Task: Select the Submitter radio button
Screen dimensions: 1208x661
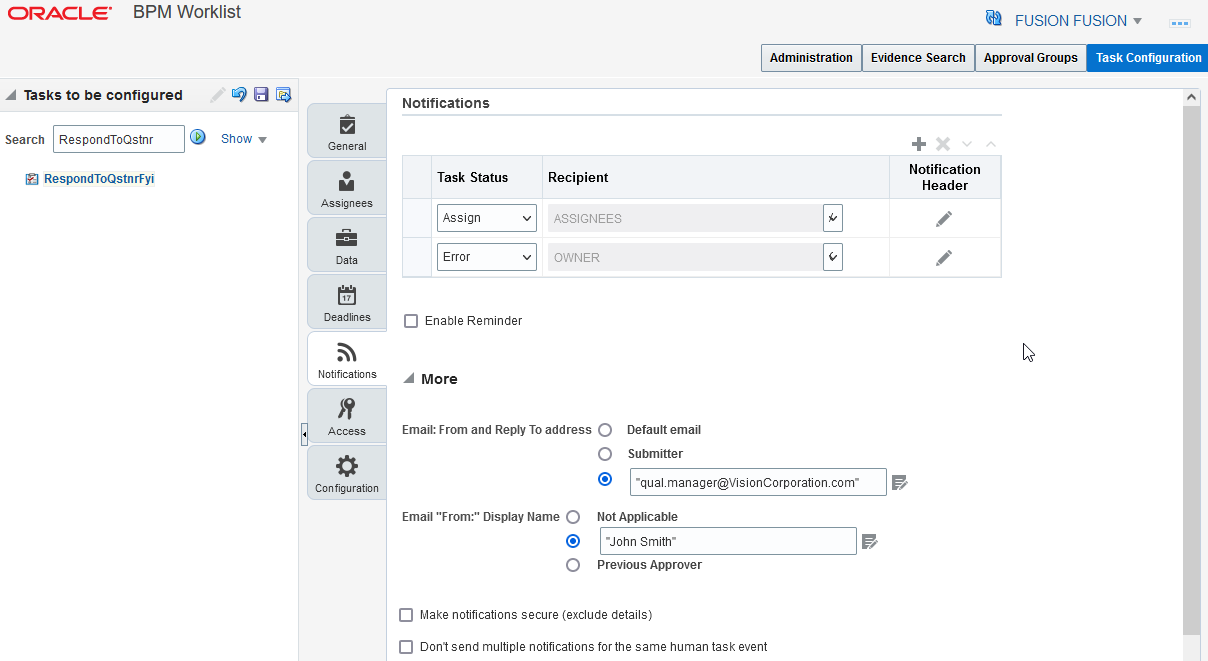Action: pos(605,453)
